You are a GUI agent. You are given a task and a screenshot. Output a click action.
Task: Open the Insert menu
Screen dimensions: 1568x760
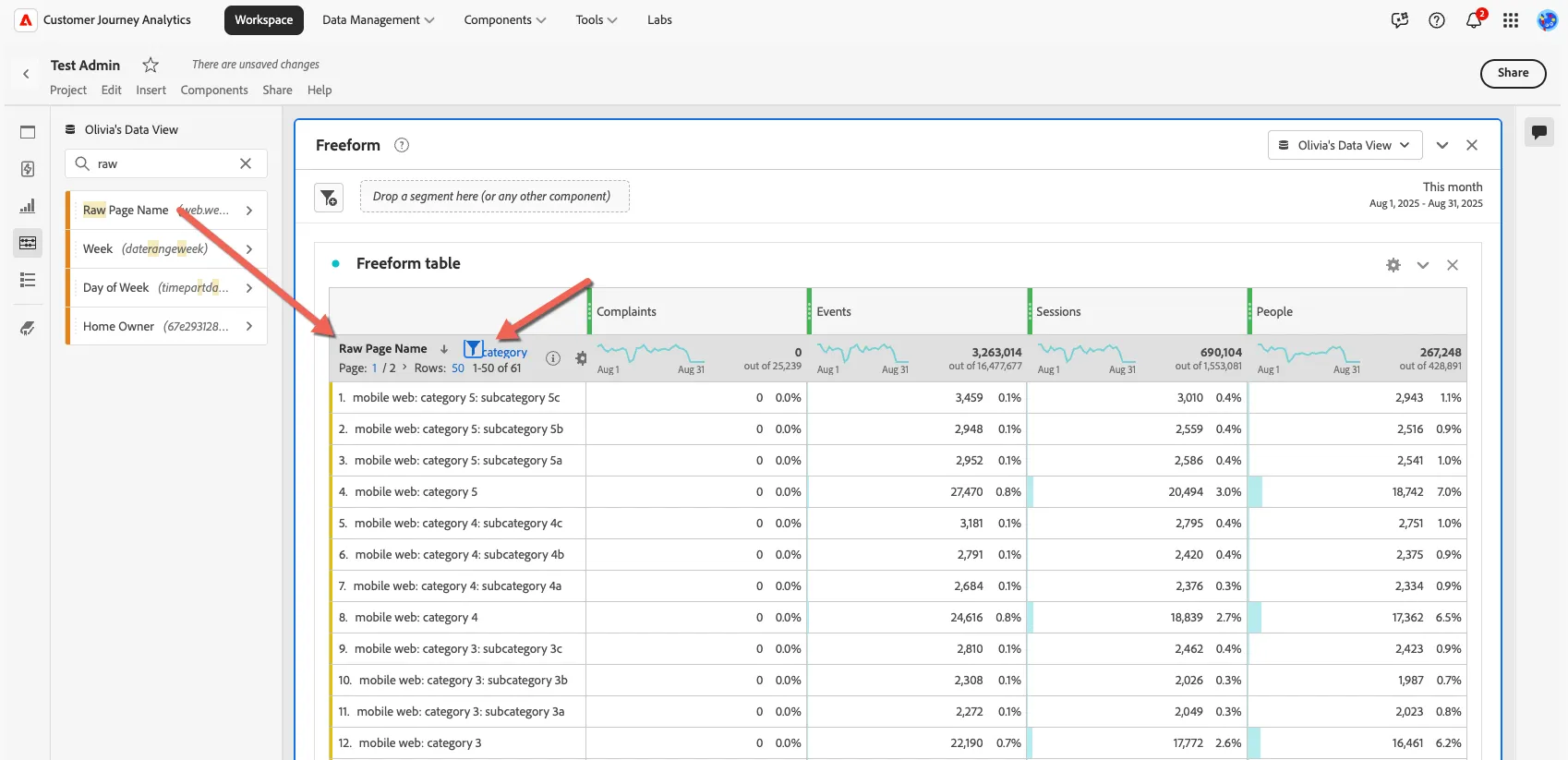tap(151, 90)
